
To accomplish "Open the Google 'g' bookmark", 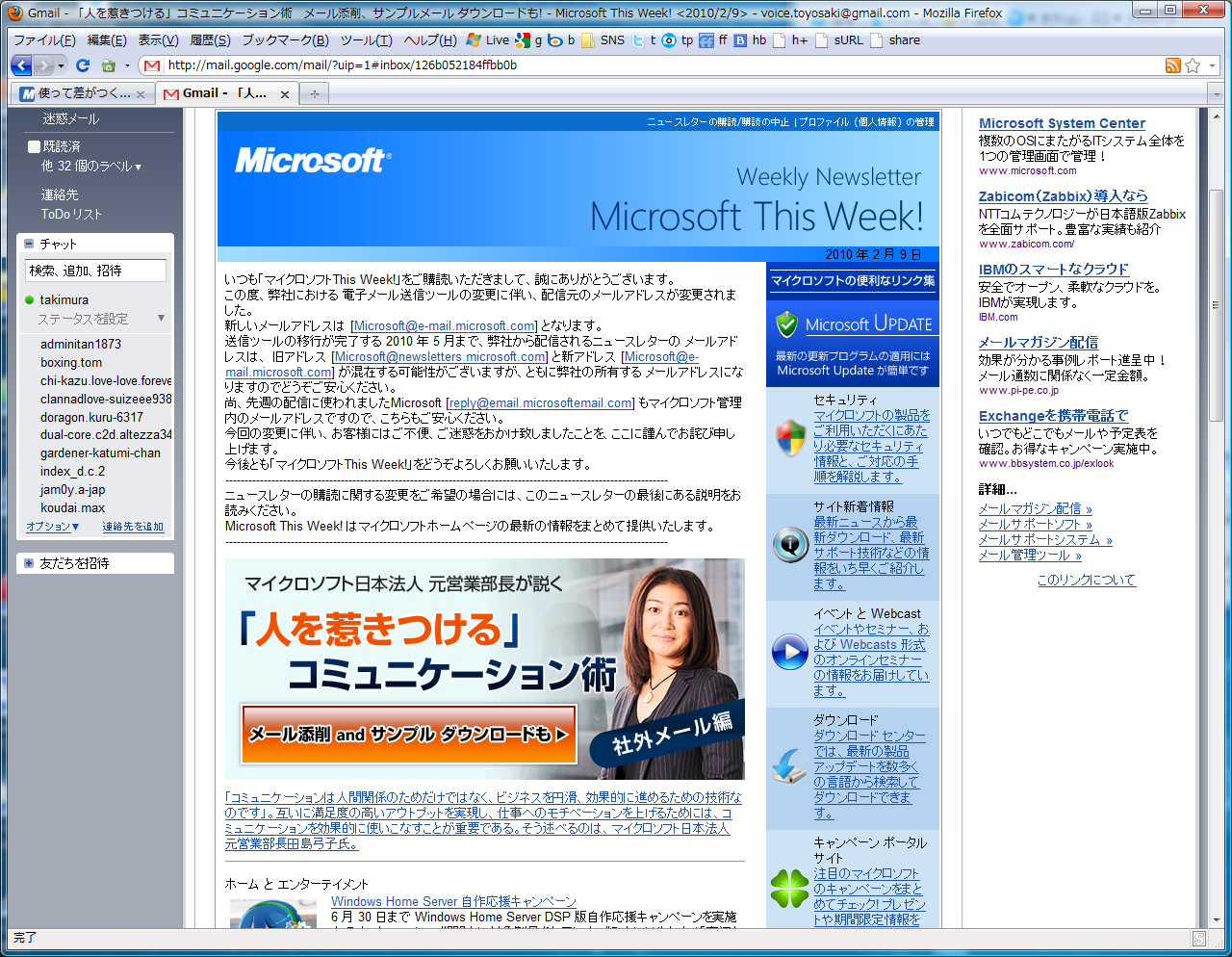I will click(x=528, y=40).
